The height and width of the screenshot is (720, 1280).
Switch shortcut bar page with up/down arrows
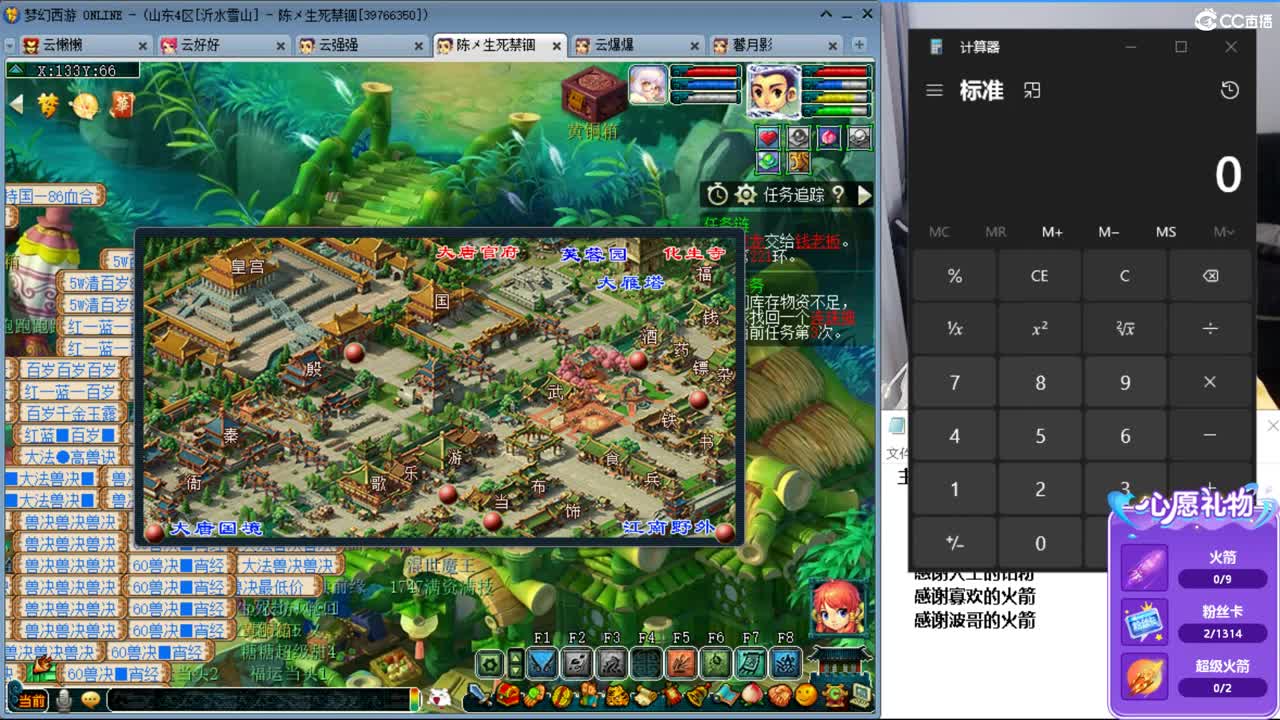click(515, 663)
